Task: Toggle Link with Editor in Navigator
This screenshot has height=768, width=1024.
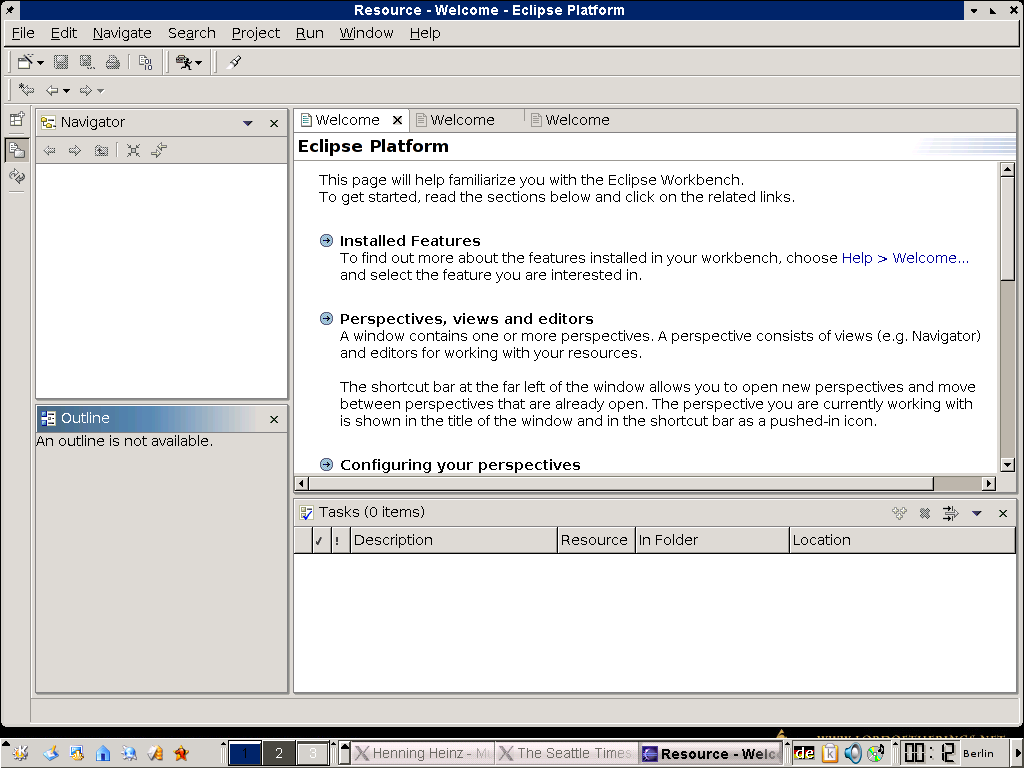Action: coord(159,151)
